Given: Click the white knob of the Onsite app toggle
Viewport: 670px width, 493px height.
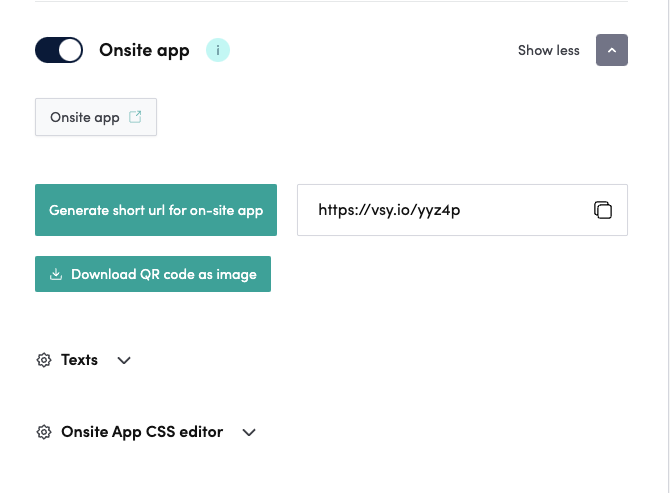Looking at the screenshot, I should coord(69,50).
